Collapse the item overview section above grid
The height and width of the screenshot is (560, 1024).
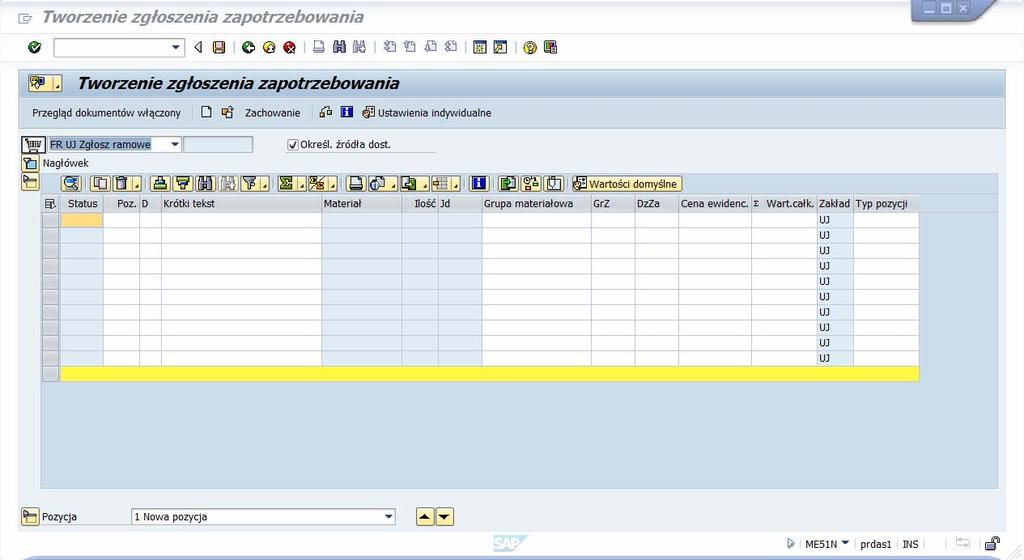(30, 182)
